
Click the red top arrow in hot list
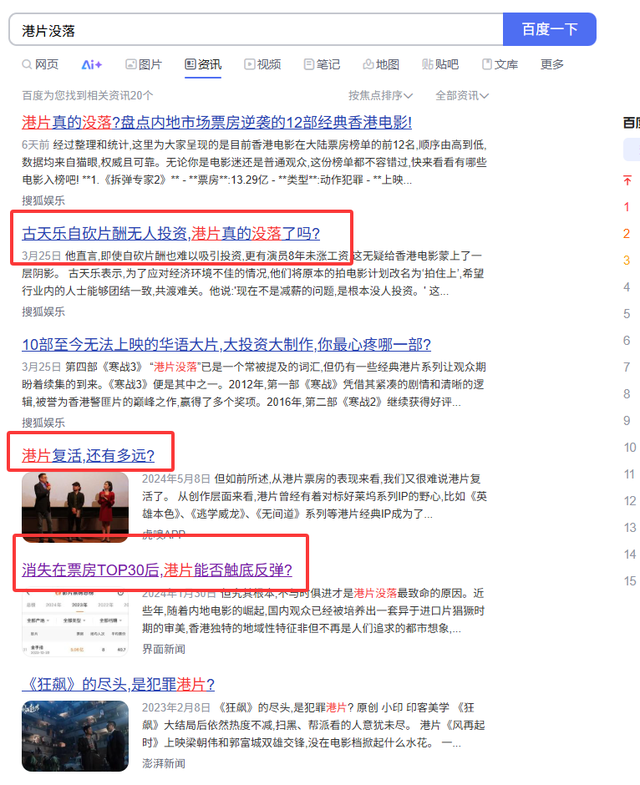[627, 180]
